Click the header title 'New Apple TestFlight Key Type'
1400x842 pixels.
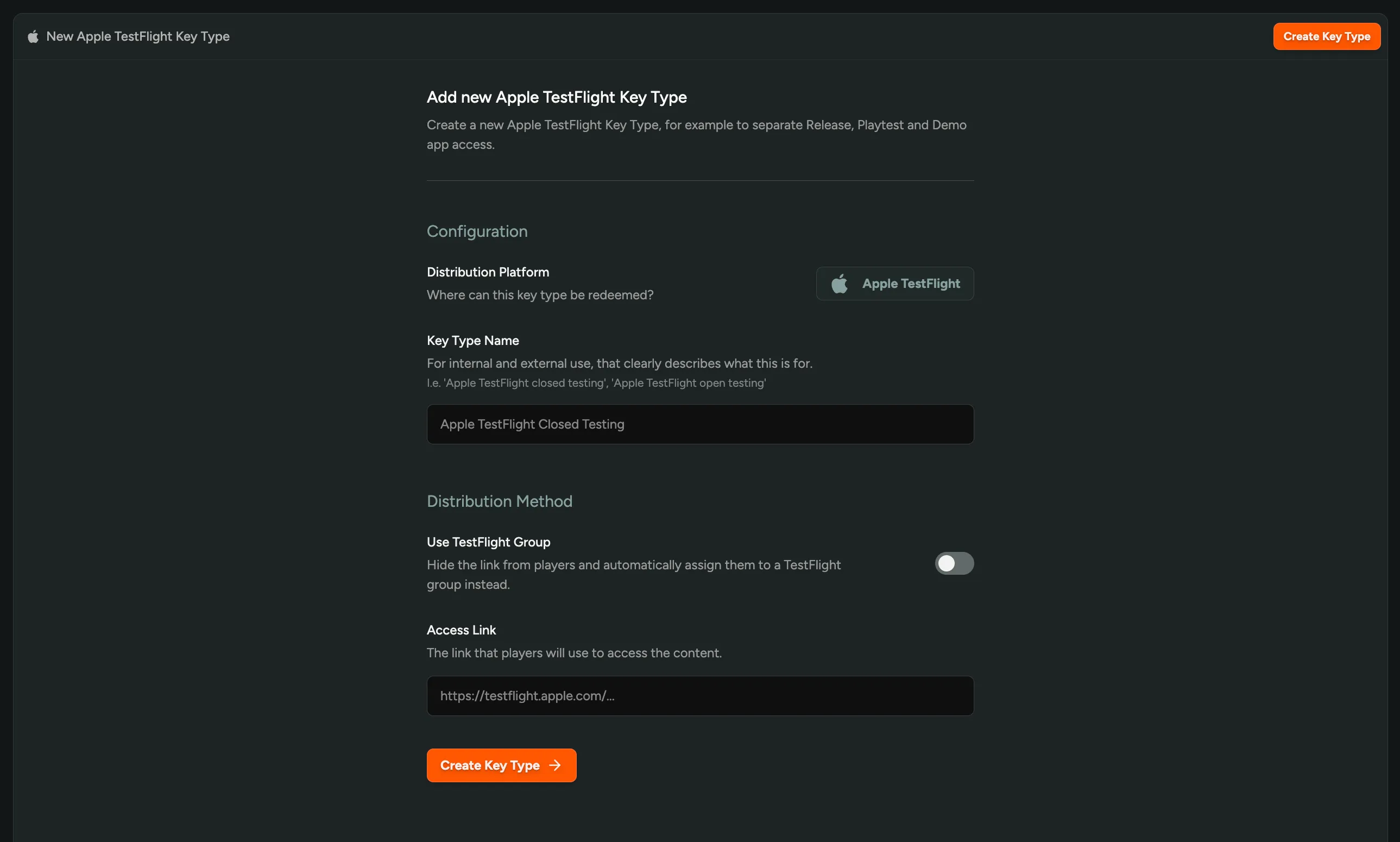(137, 36)
